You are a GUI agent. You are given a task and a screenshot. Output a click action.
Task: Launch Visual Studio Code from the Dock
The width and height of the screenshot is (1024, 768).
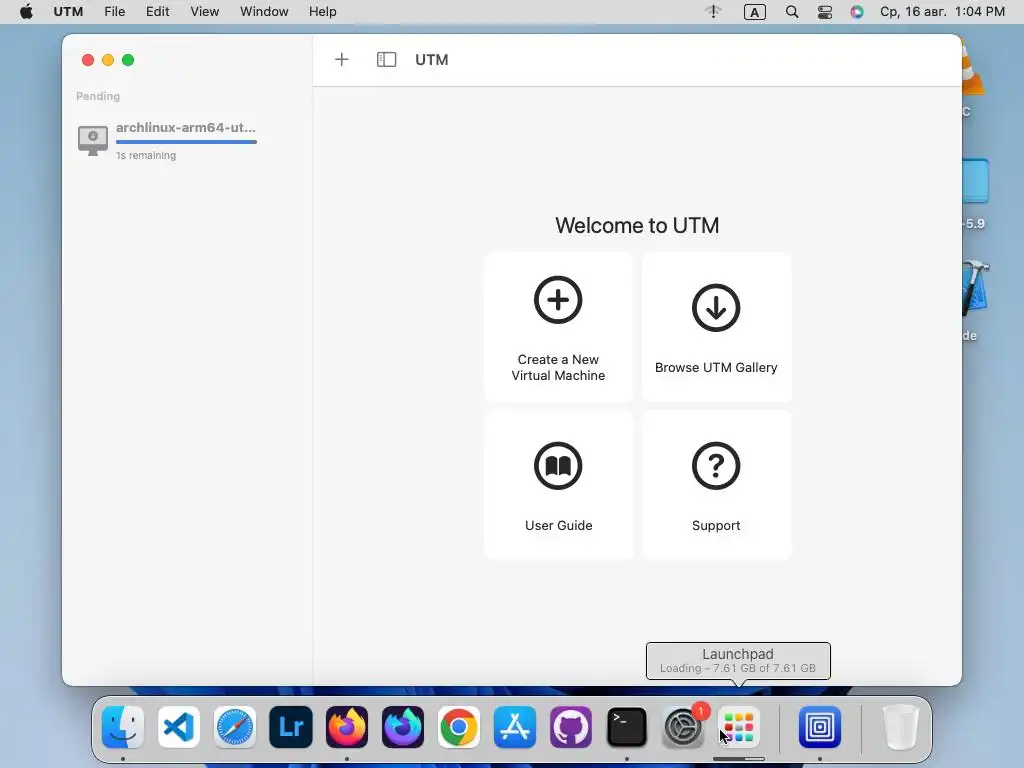point(178,727)
